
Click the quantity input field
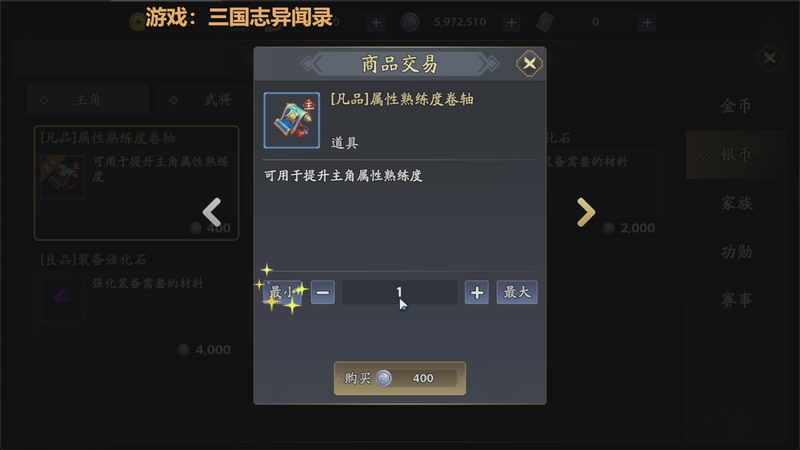click(399, 292)
